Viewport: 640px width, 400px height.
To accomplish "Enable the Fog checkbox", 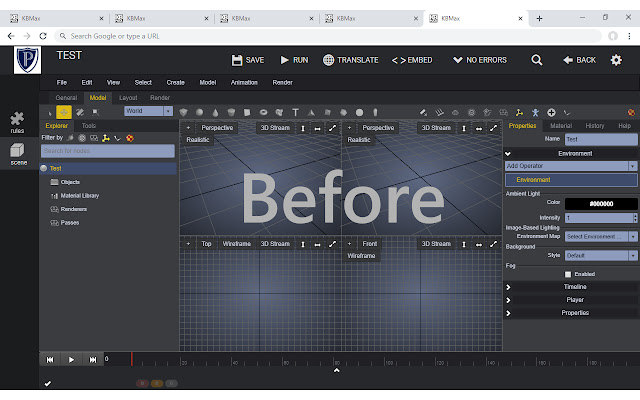I will [x=568, y=273].
